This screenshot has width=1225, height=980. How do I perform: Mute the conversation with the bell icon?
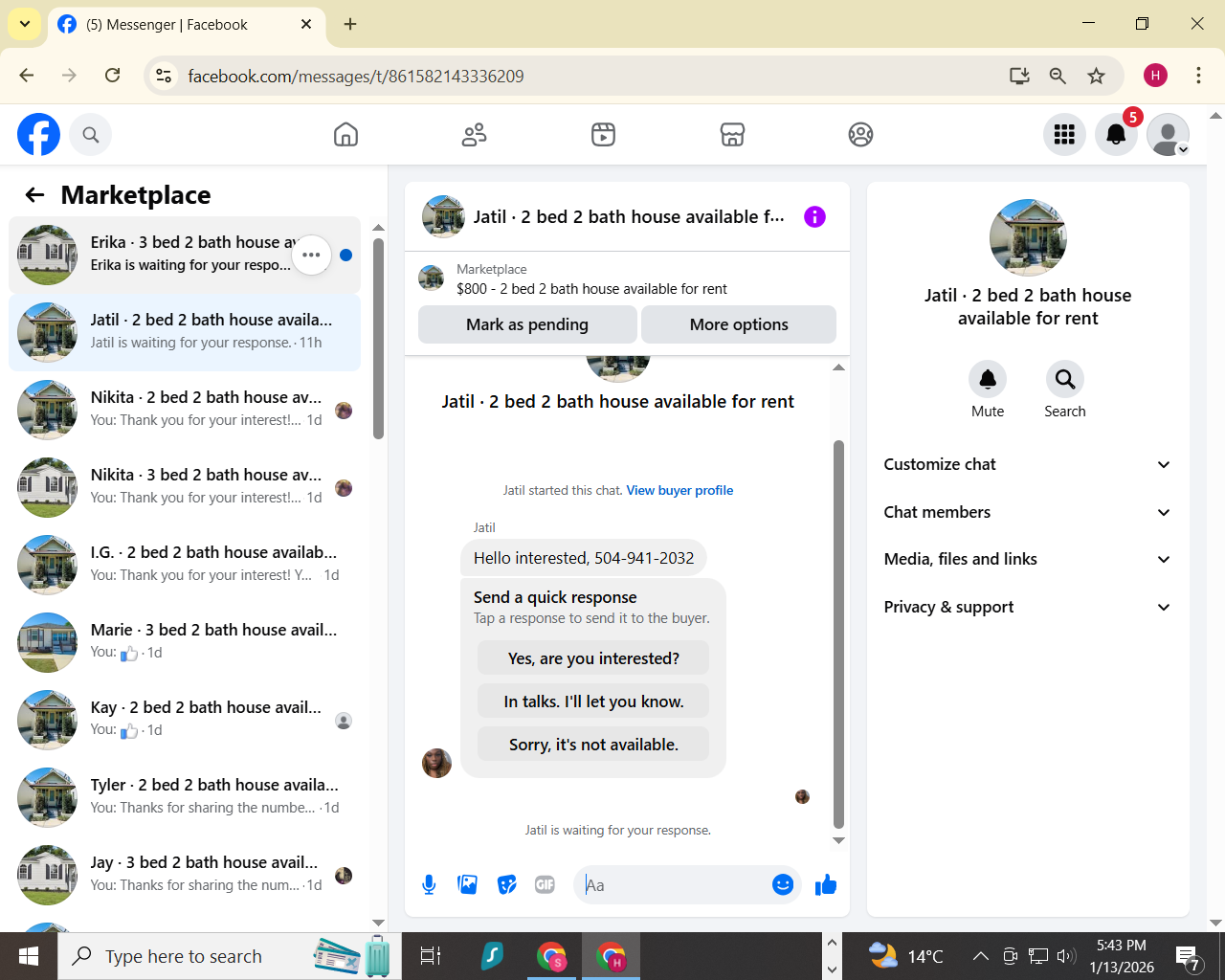coord(988,380)
